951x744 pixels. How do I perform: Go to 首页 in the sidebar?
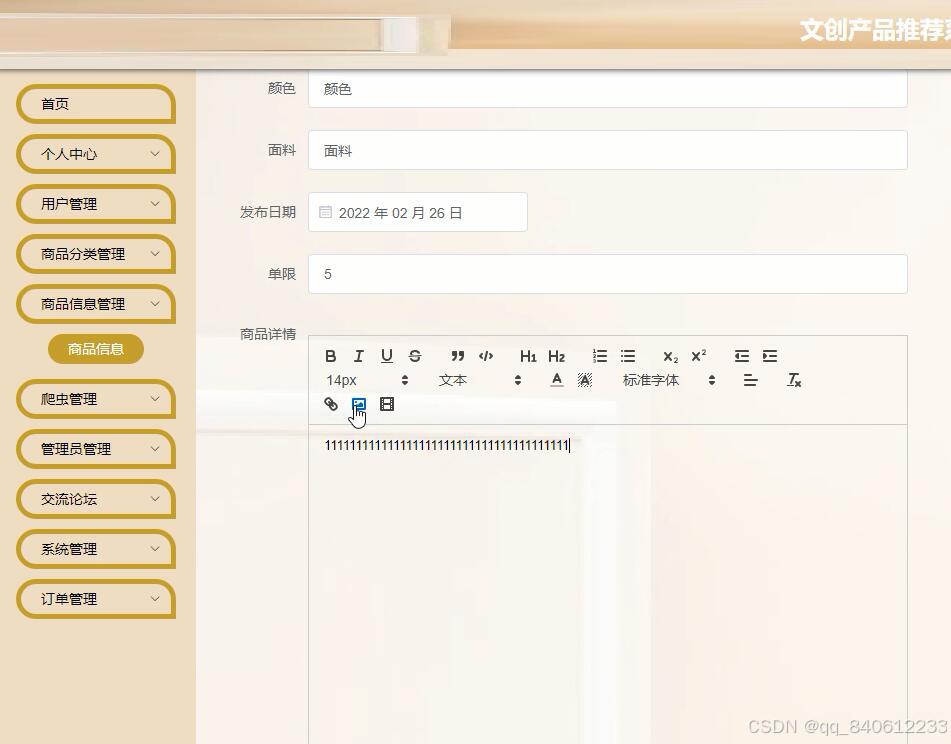(96, 104)
